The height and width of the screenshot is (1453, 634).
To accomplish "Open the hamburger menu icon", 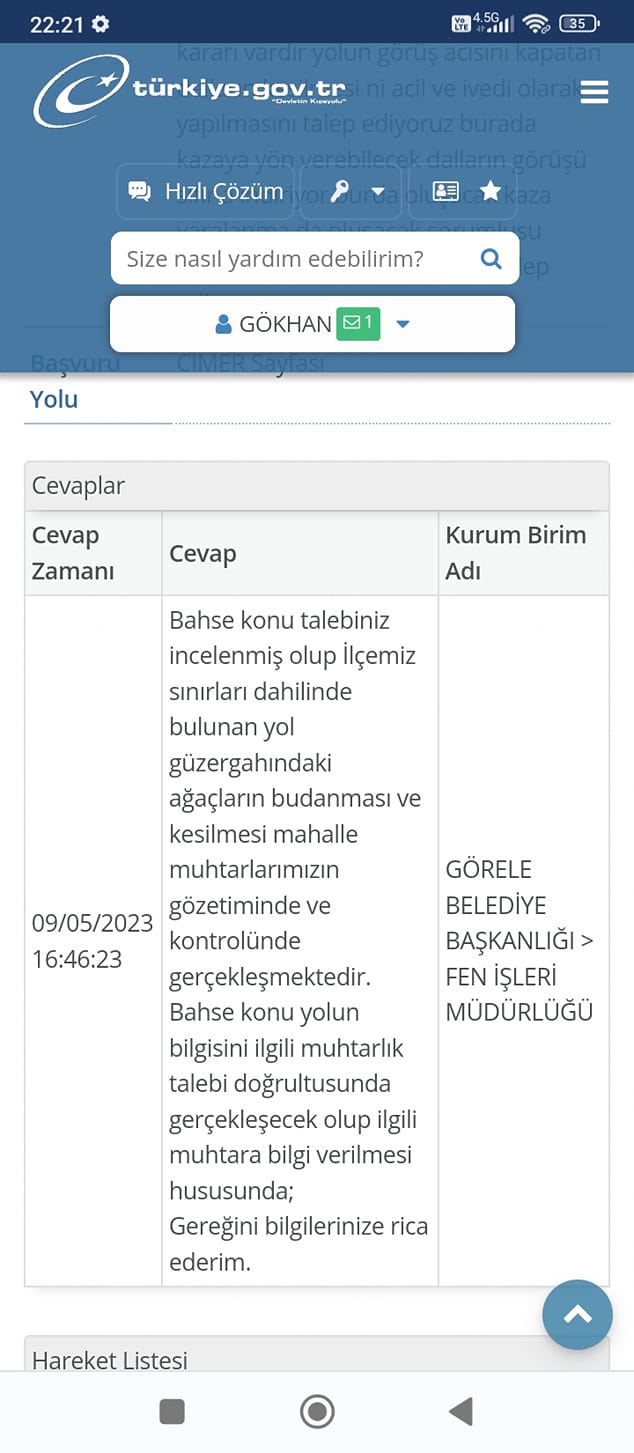I will point(594,93).
